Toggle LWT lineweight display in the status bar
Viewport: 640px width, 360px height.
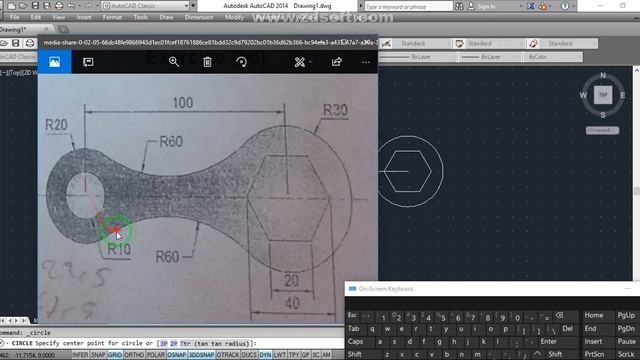click(x=280, y=355)
